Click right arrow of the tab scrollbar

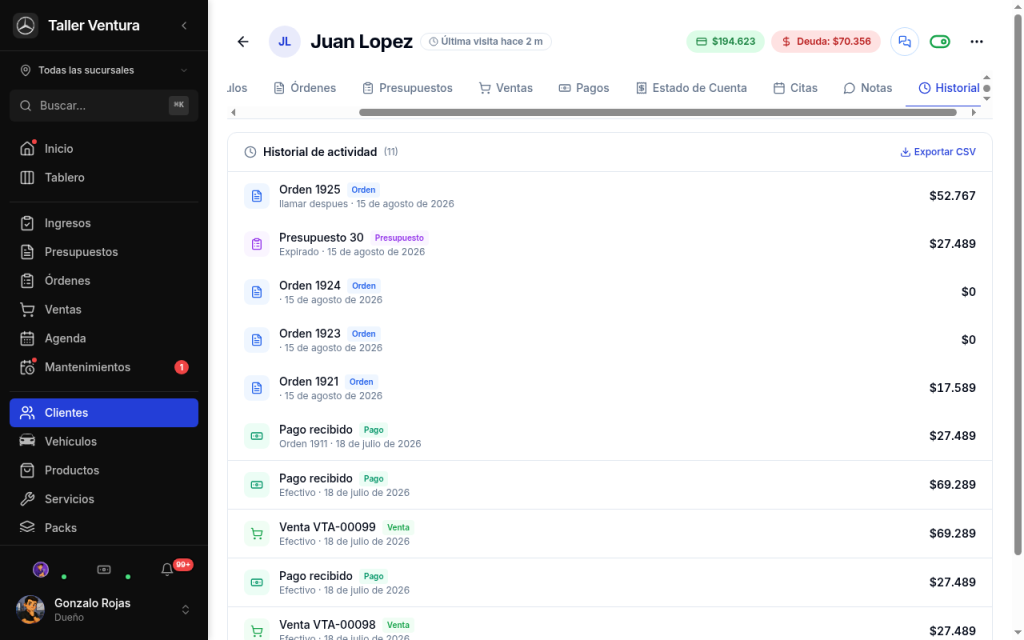(x=974, y=112)
